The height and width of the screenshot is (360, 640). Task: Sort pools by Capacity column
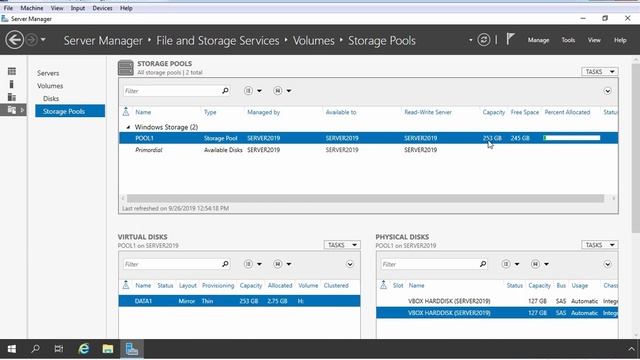coord(493,112)
